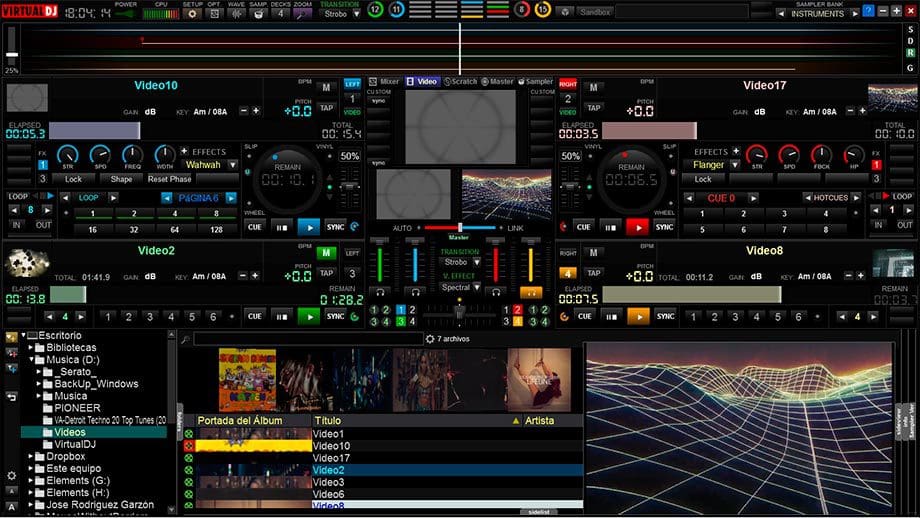Toggle Shape on the Wahwah effect
This screenshot has height=518, width=920.
tap(121, 179)
